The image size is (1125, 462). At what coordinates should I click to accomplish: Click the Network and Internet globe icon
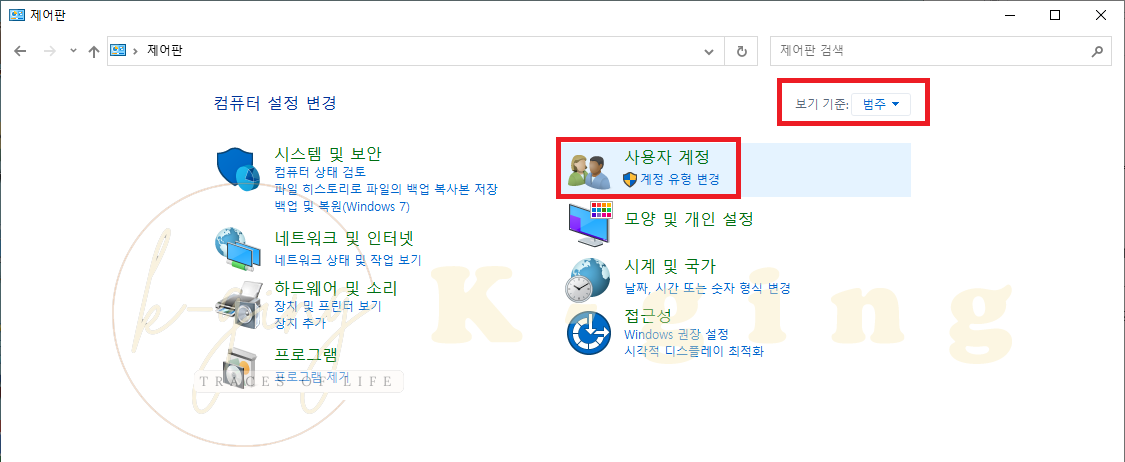pos(236,249)
